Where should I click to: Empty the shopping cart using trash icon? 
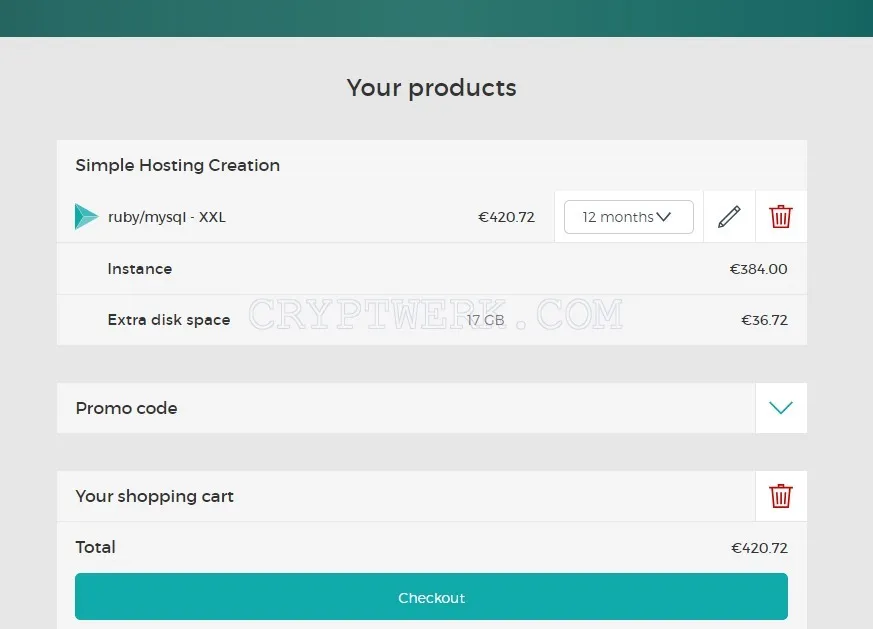[781, 496]
